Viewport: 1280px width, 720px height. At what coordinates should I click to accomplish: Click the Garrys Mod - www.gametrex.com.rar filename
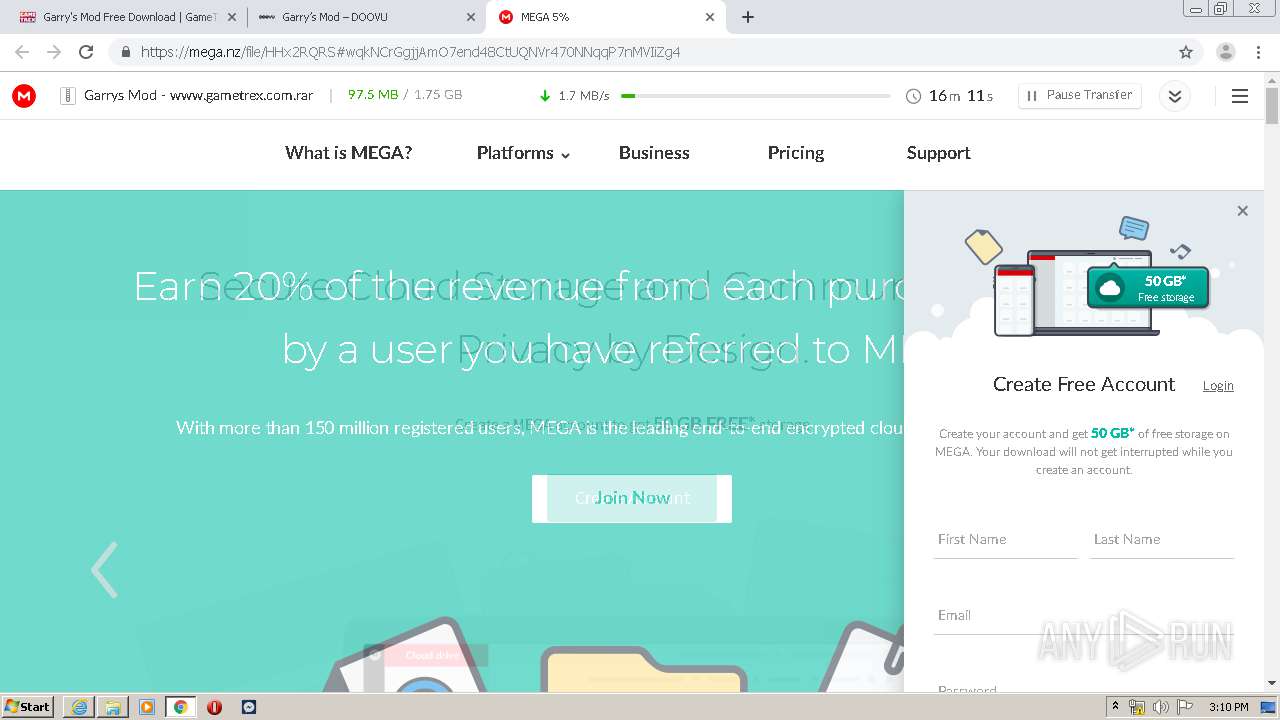tap(198, 95)
